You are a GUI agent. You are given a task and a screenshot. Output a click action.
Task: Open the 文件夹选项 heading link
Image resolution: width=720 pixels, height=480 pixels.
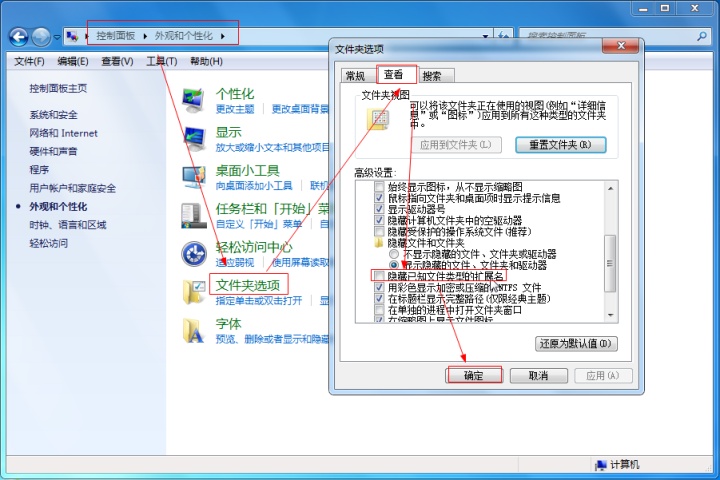(x=248, y=285)
